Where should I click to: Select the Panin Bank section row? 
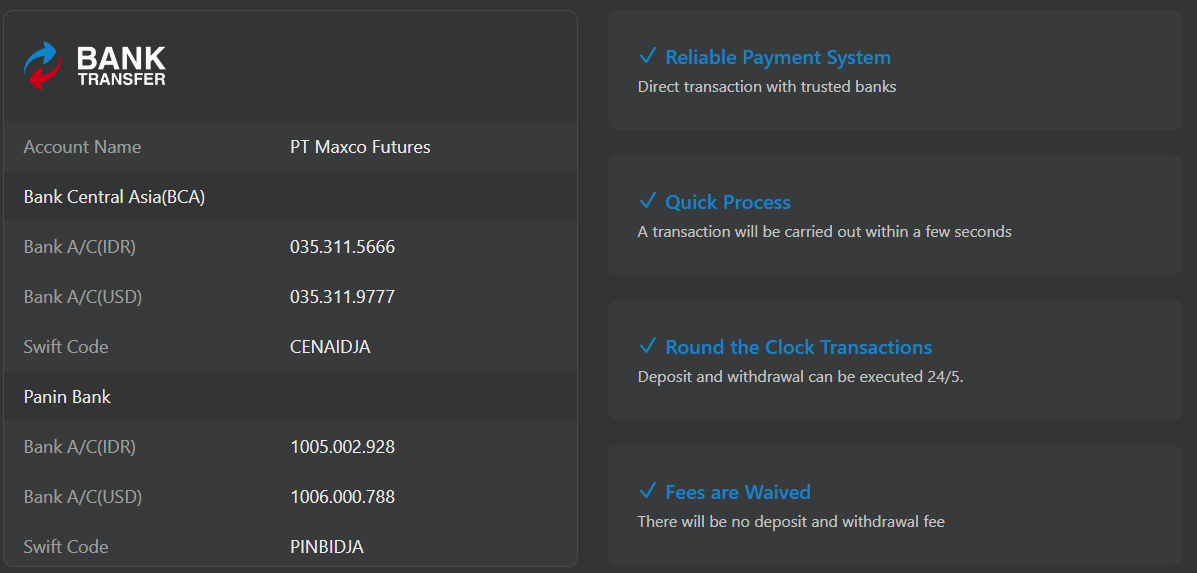click(x=290, y=397)
